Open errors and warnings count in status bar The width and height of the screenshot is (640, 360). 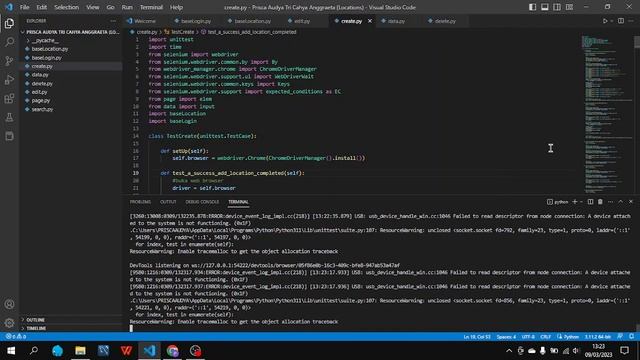click(16, 337)
